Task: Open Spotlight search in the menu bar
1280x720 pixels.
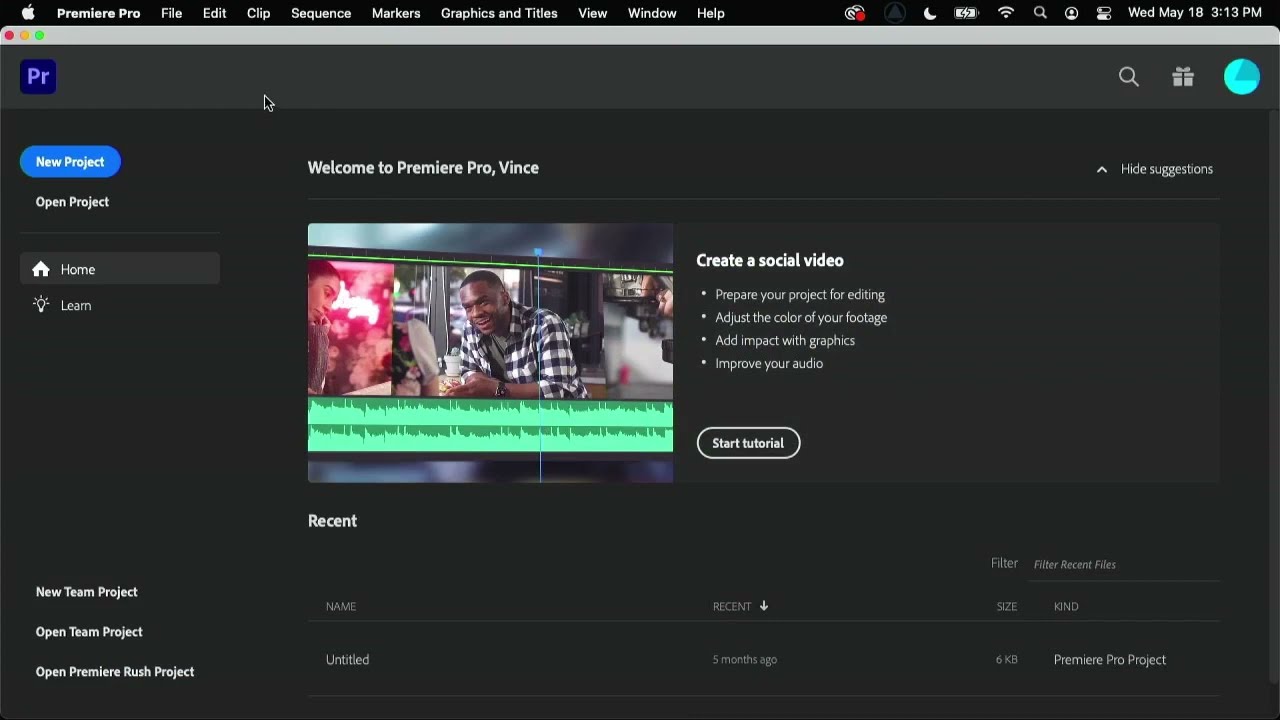Action: [1040, 13]
